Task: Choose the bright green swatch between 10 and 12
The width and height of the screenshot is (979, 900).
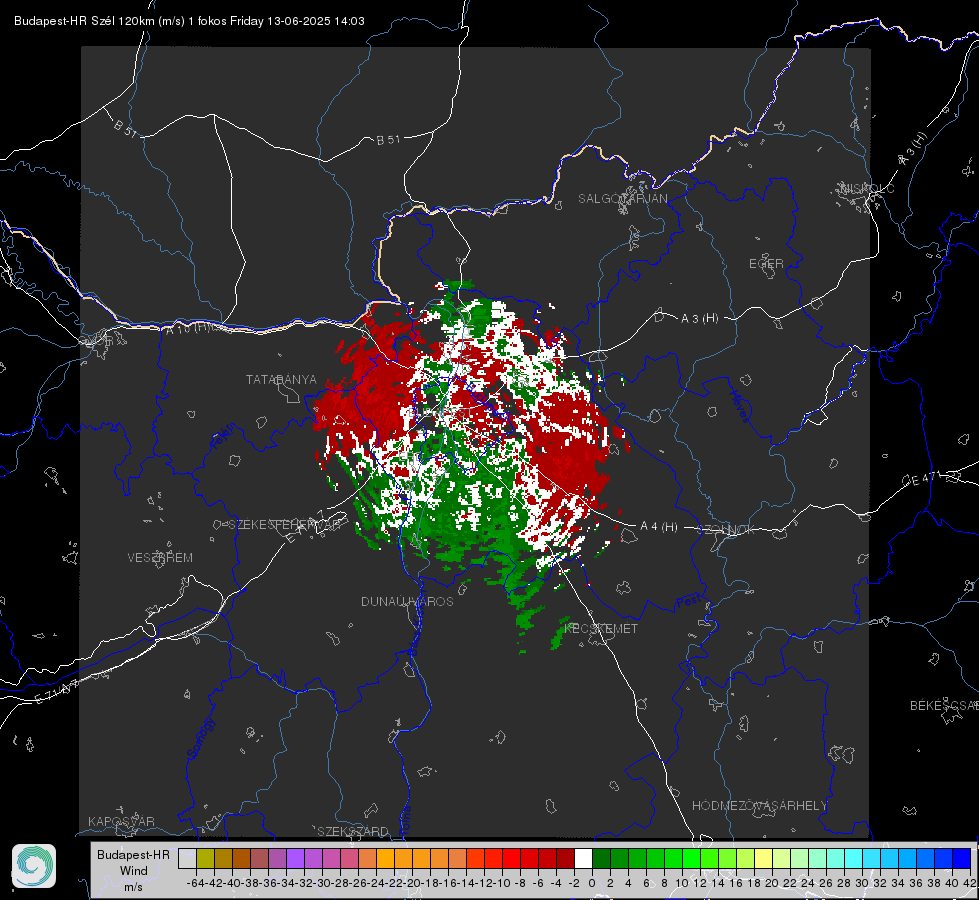Action: [691, 859]
